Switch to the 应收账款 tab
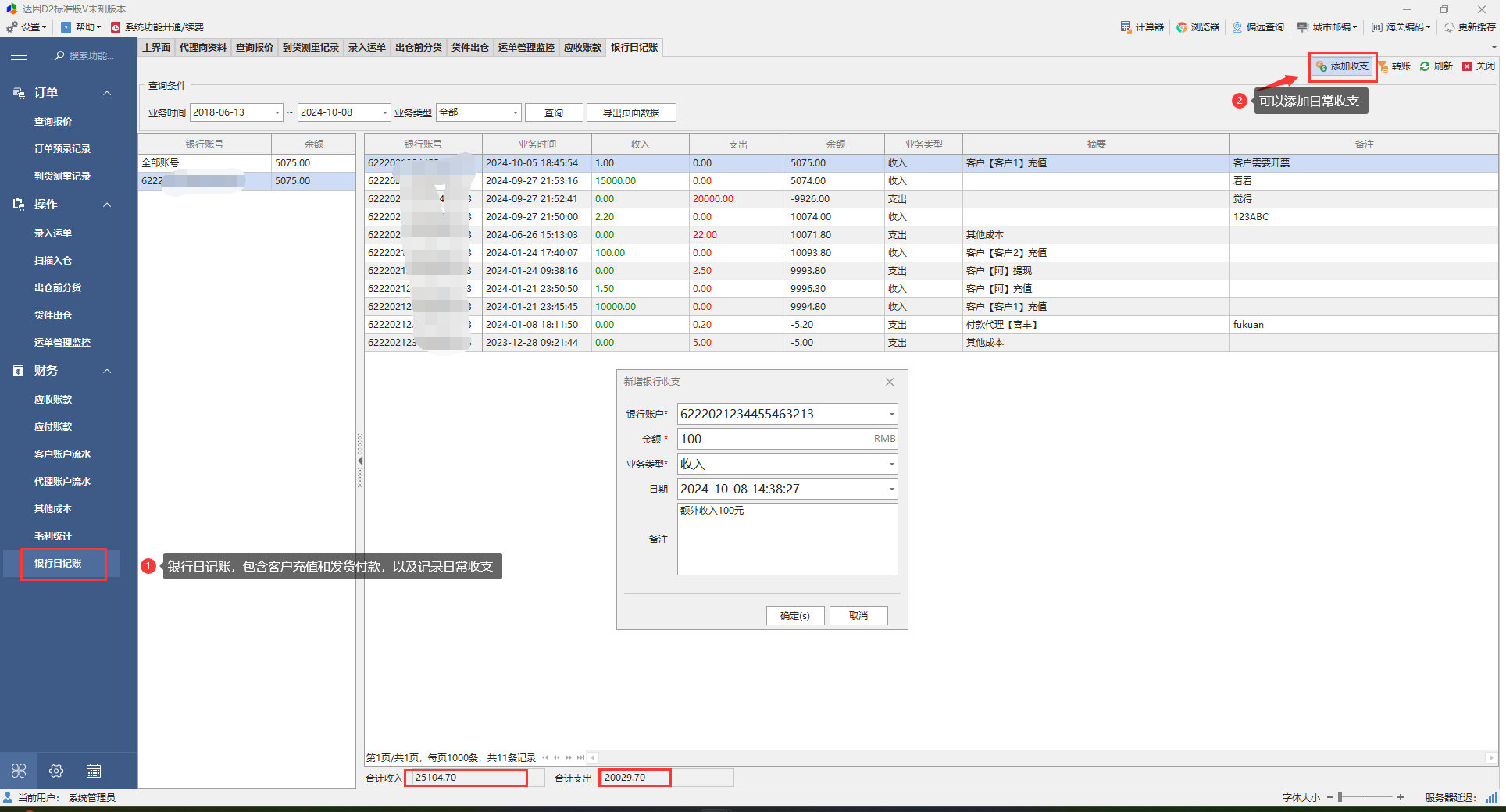This screenshot has height=812, width=1506. tap(583, 48)
